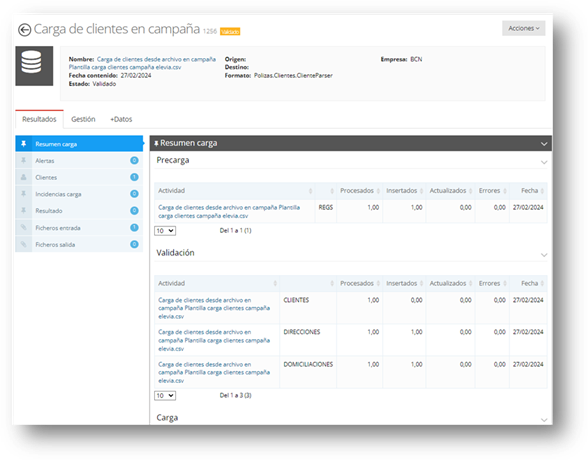Open the Acciones dropdown menu

click(x=524, y=28)
